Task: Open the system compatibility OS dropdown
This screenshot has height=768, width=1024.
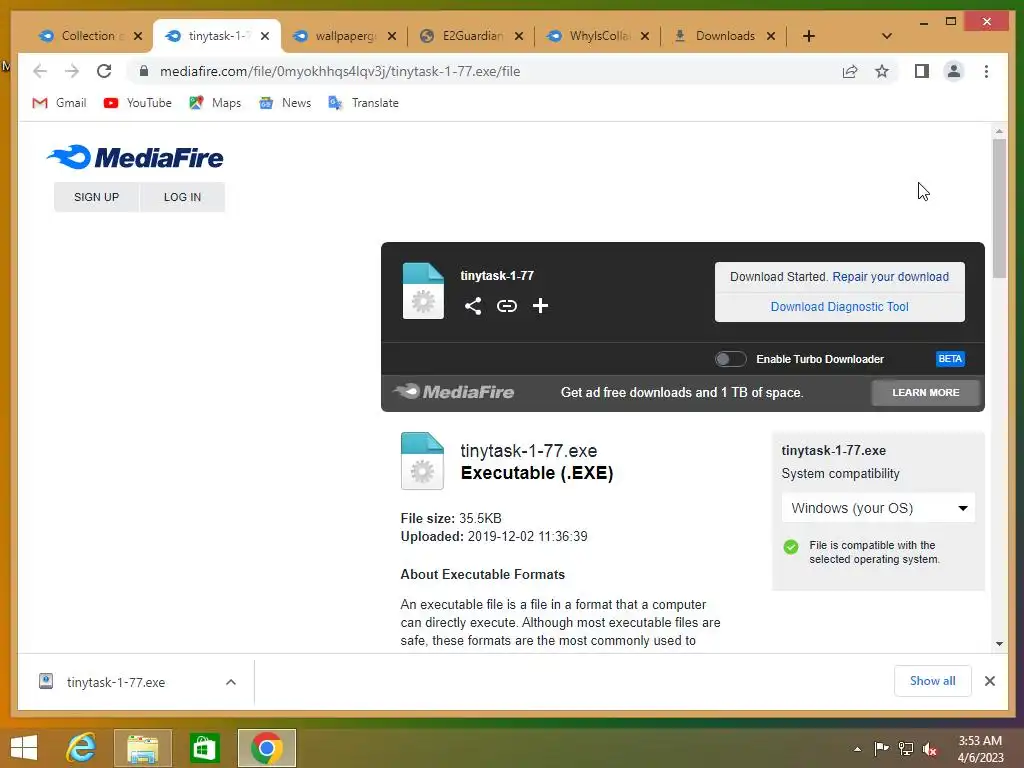Action: (x=878, y=508)
